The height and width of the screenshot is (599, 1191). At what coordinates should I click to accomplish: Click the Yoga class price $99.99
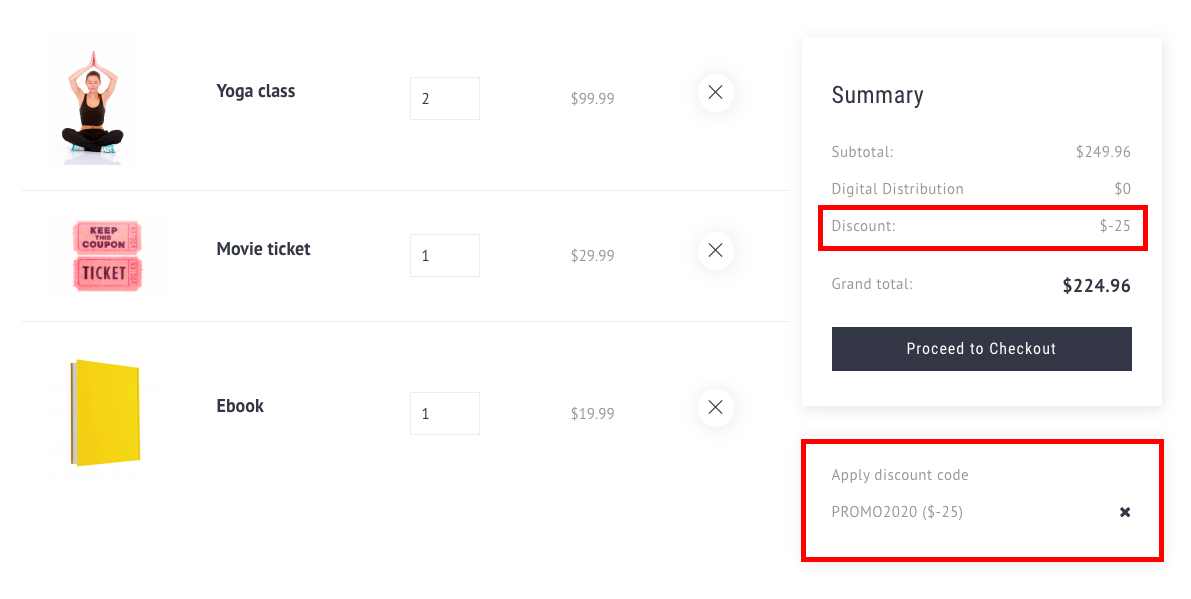pos(592,99)
